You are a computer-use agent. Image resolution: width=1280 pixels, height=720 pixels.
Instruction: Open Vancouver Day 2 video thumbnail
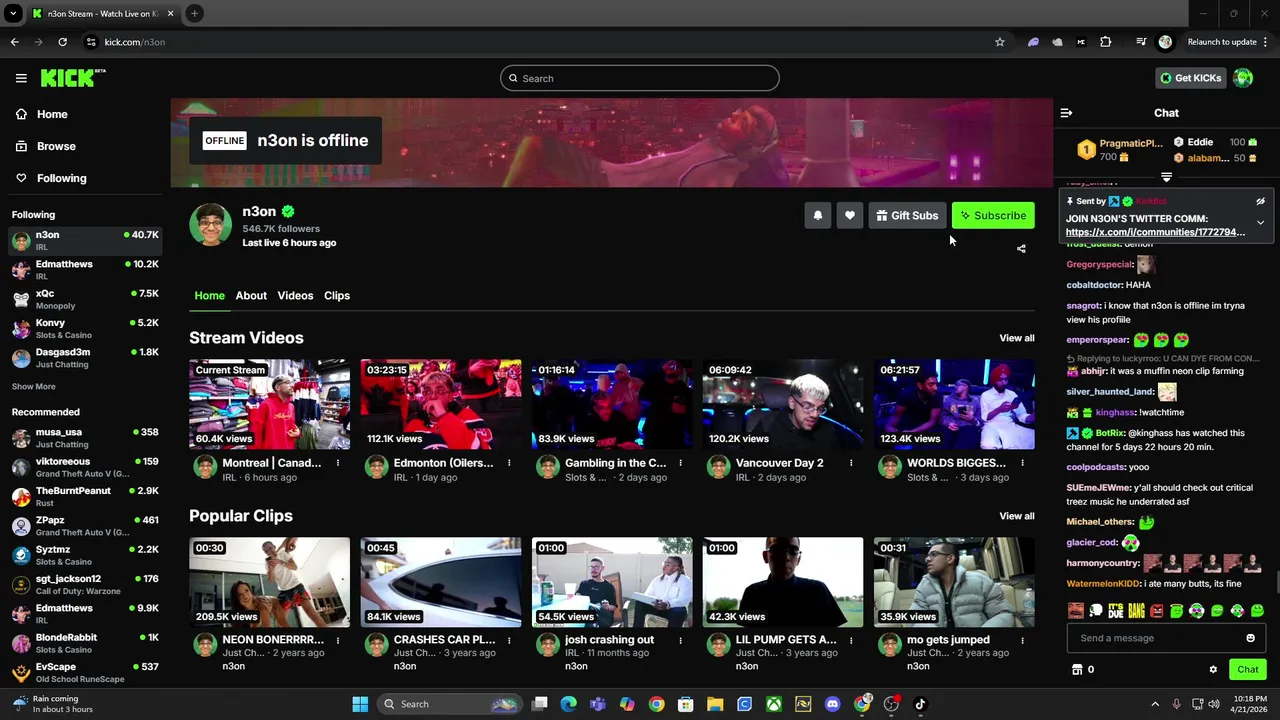click(x=783, y=404)
